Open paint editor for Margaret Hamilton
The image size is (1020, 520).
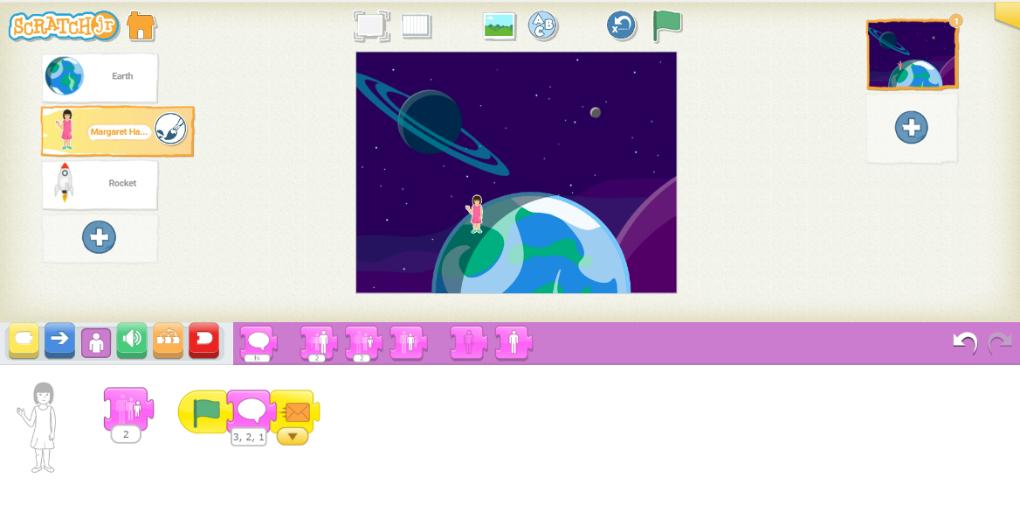click(x=170, y=130)
